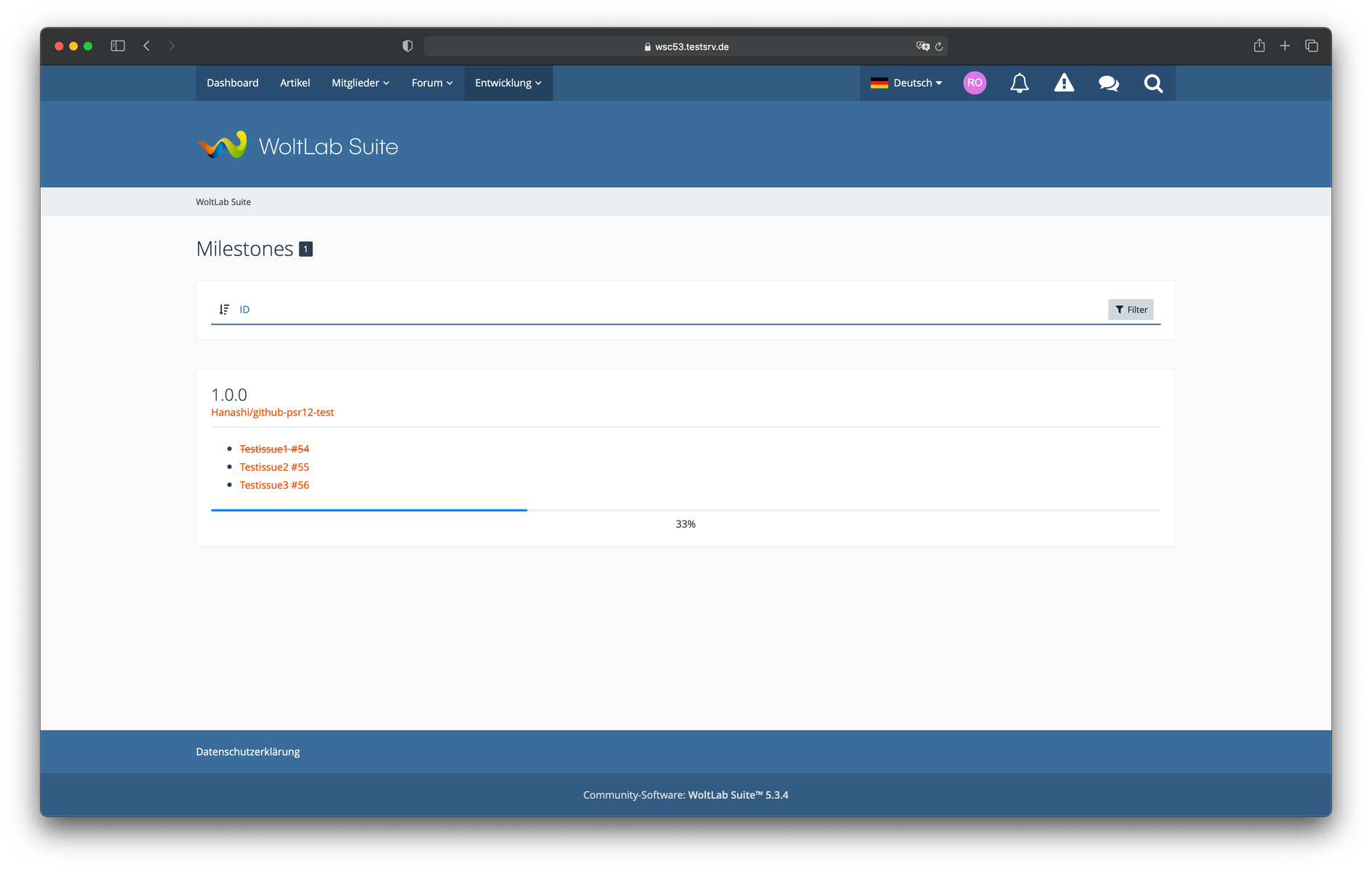Open the notifications bell icon
This screenshot has width=1372, height=870.
click(1019, 83)
